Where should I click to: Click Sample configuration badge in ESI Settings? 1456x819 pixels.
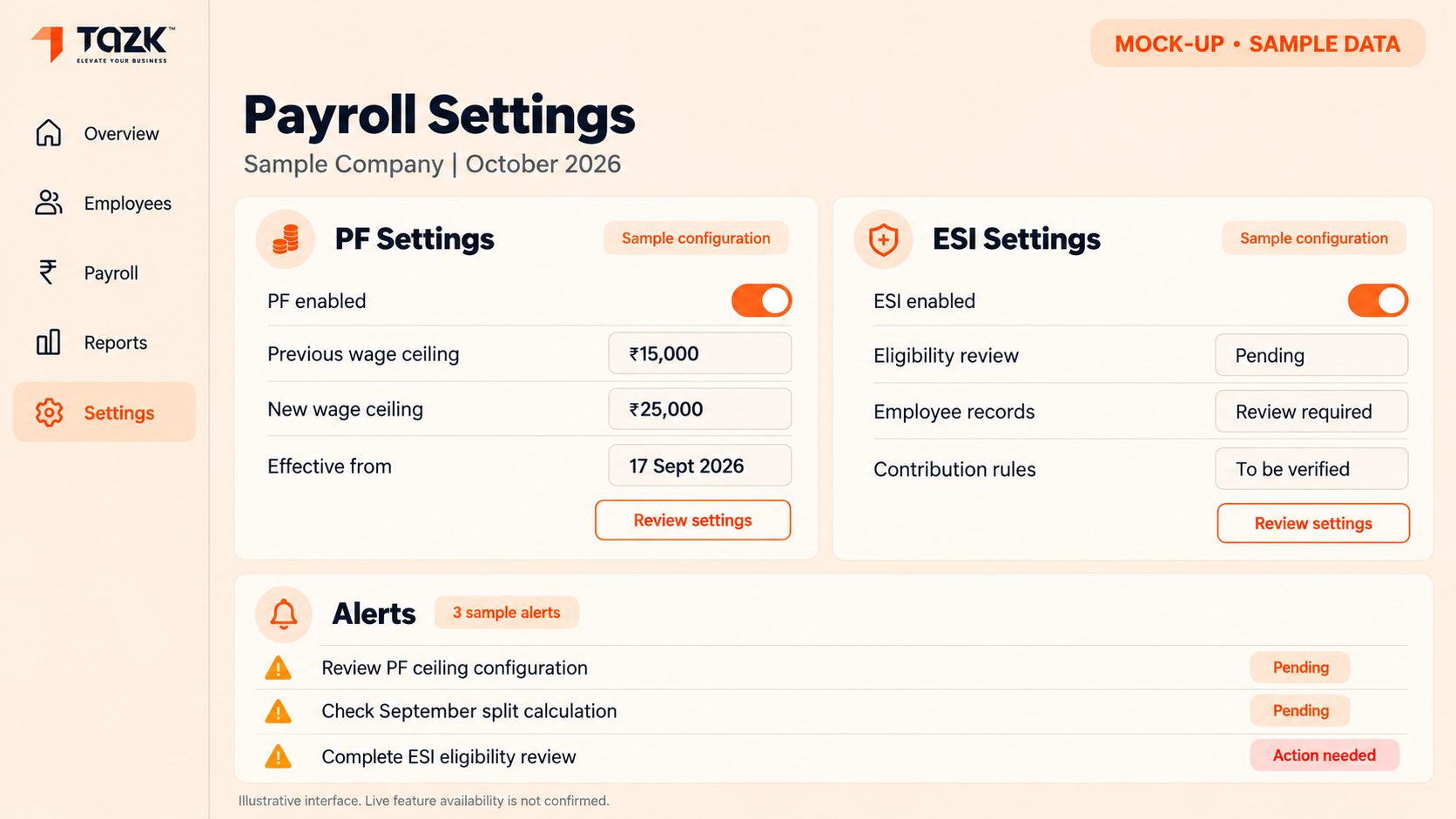click(x=1314, y=238)
